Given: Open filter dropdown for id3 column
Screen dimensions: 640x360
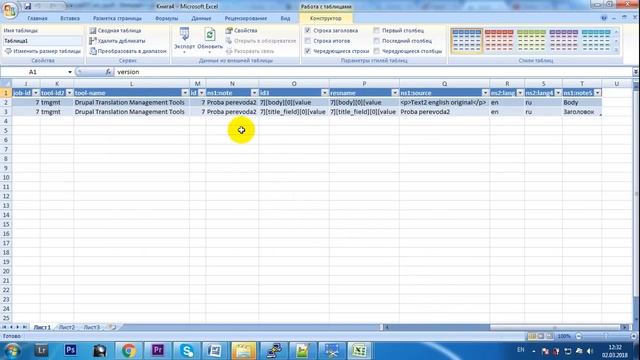Looking at the screenshot, I should [324, 93].
